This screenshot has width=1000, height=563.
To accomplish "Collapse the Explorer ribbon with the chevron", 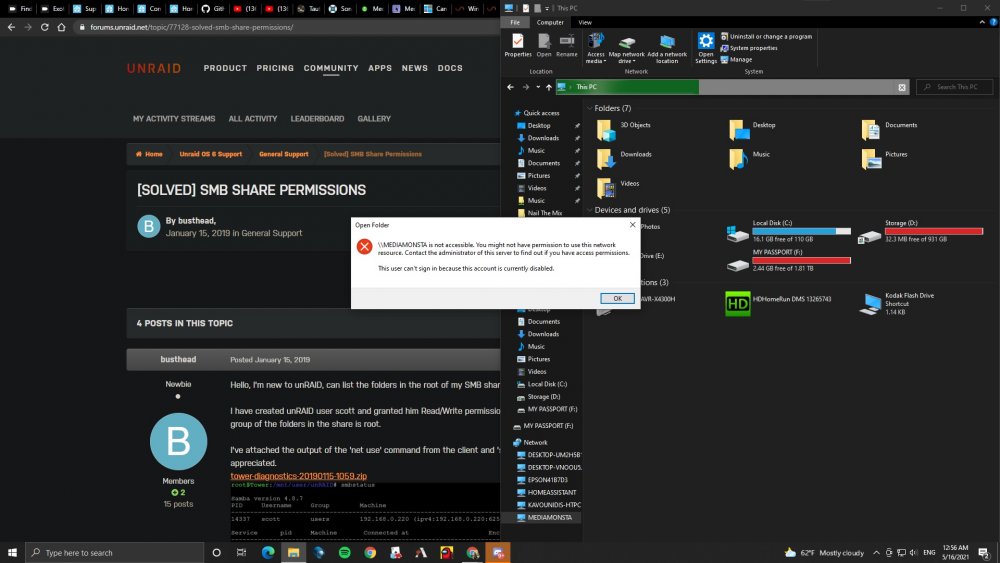I will click(982, 22).
